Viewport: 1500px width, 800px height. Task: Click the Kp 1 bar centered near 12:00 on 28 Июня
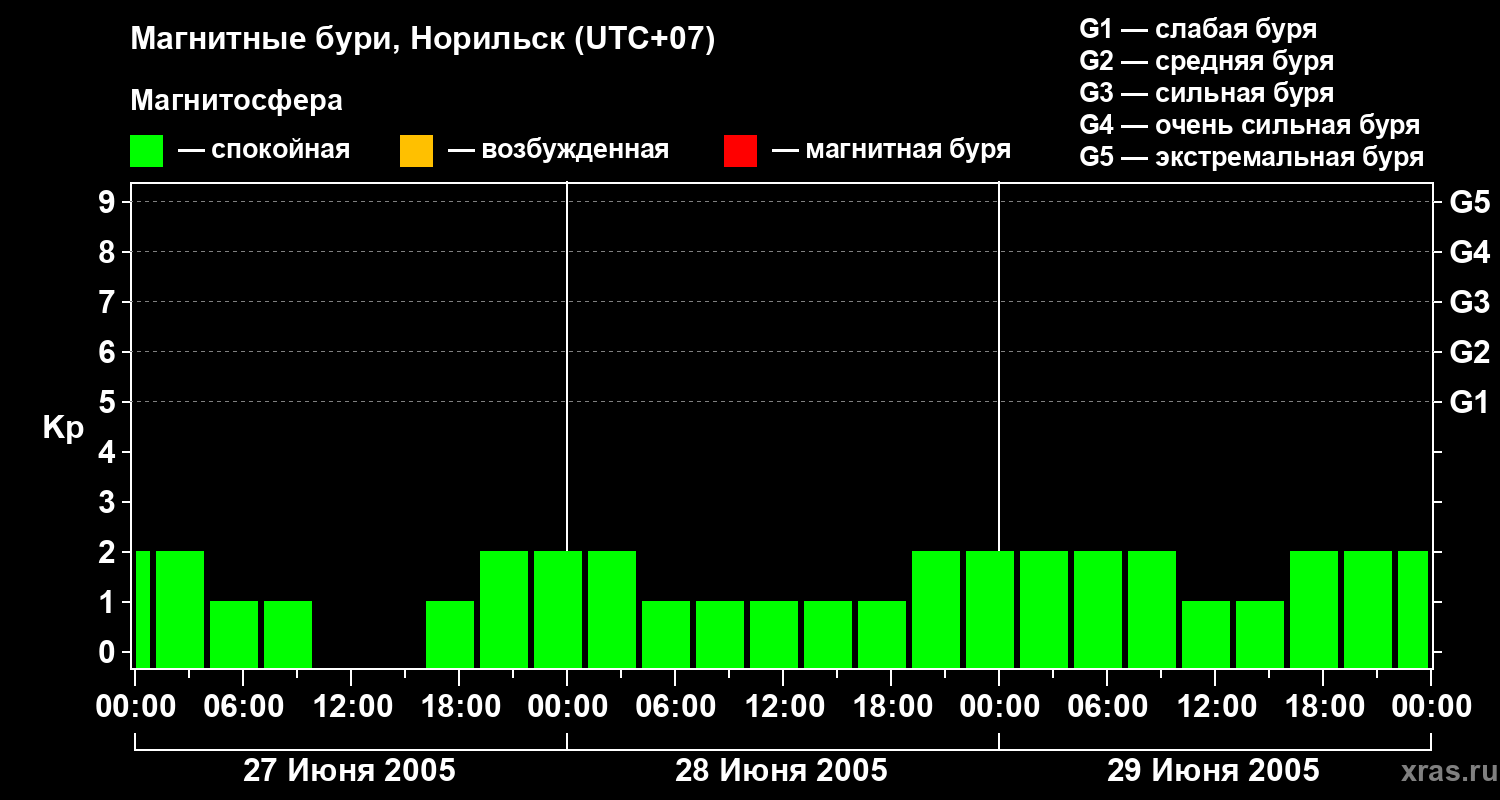coord(774,634)
